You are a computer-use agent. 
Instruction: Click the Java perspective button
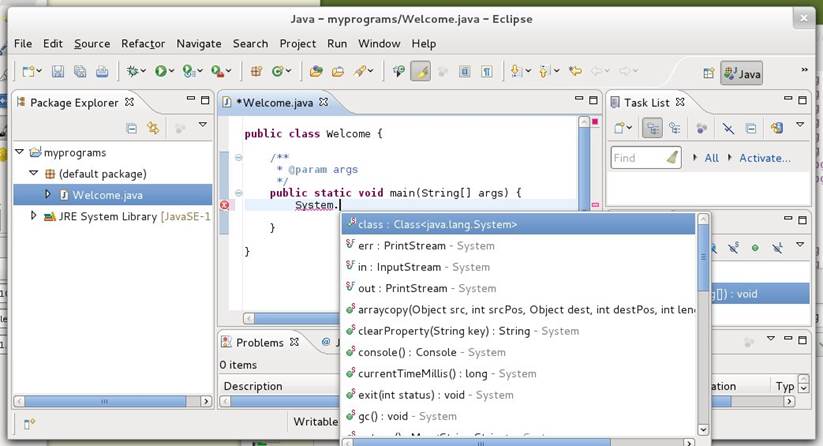point(742,73)
